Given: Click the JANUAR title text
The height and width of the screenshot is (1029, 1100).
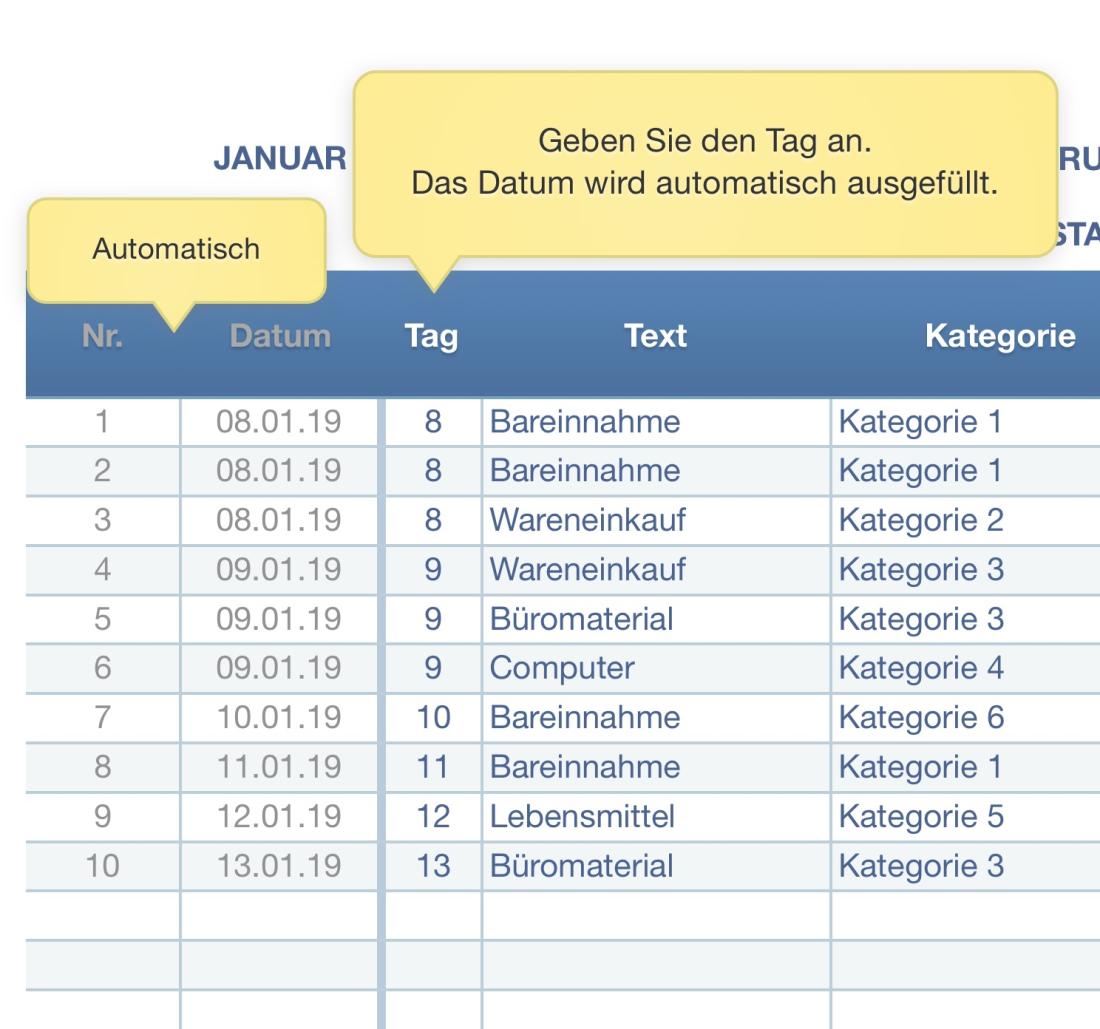Looking at the screenshot, I should [x=280, y=157].
